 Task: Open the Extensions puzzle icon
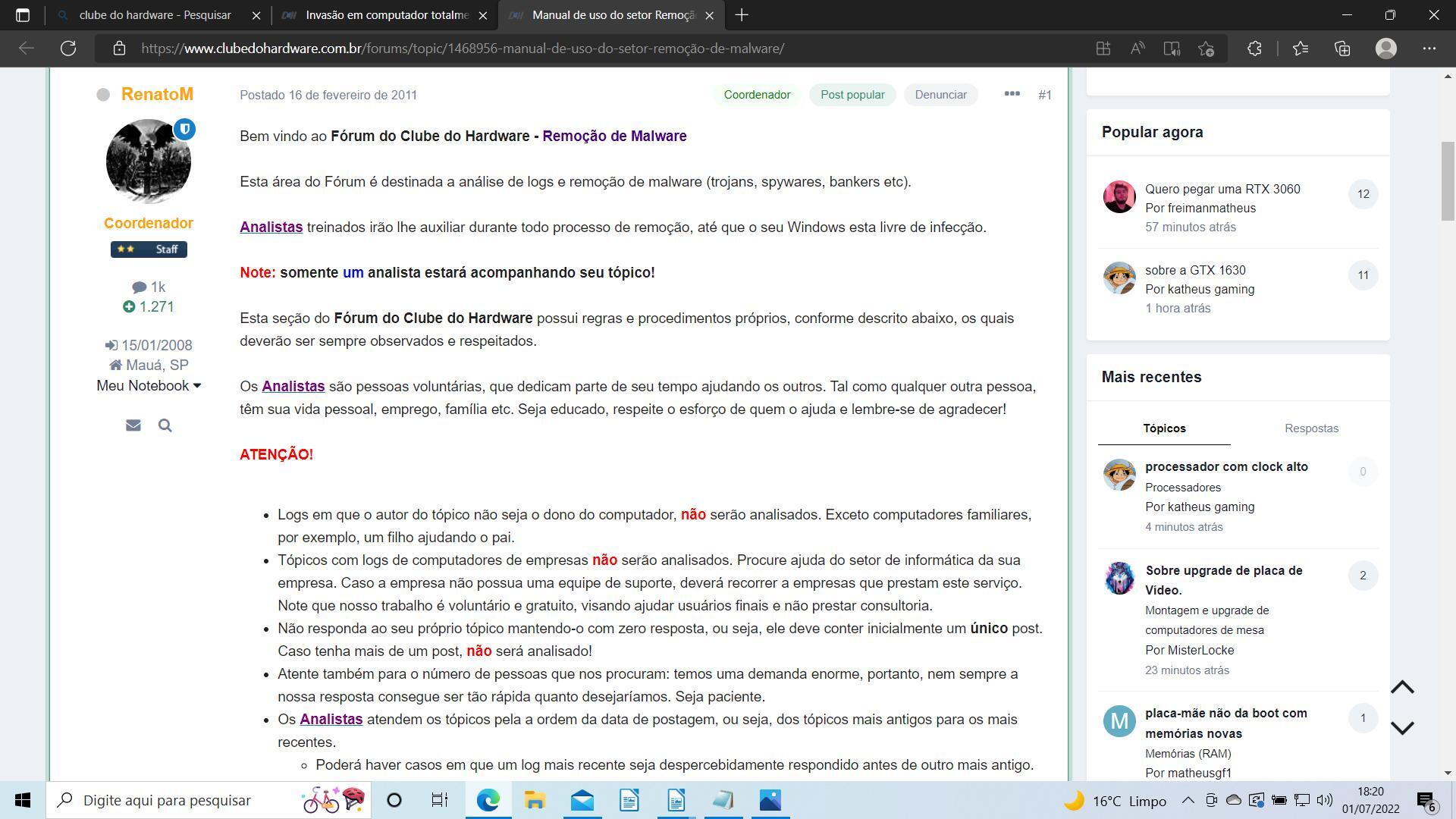pos(1254,48)
